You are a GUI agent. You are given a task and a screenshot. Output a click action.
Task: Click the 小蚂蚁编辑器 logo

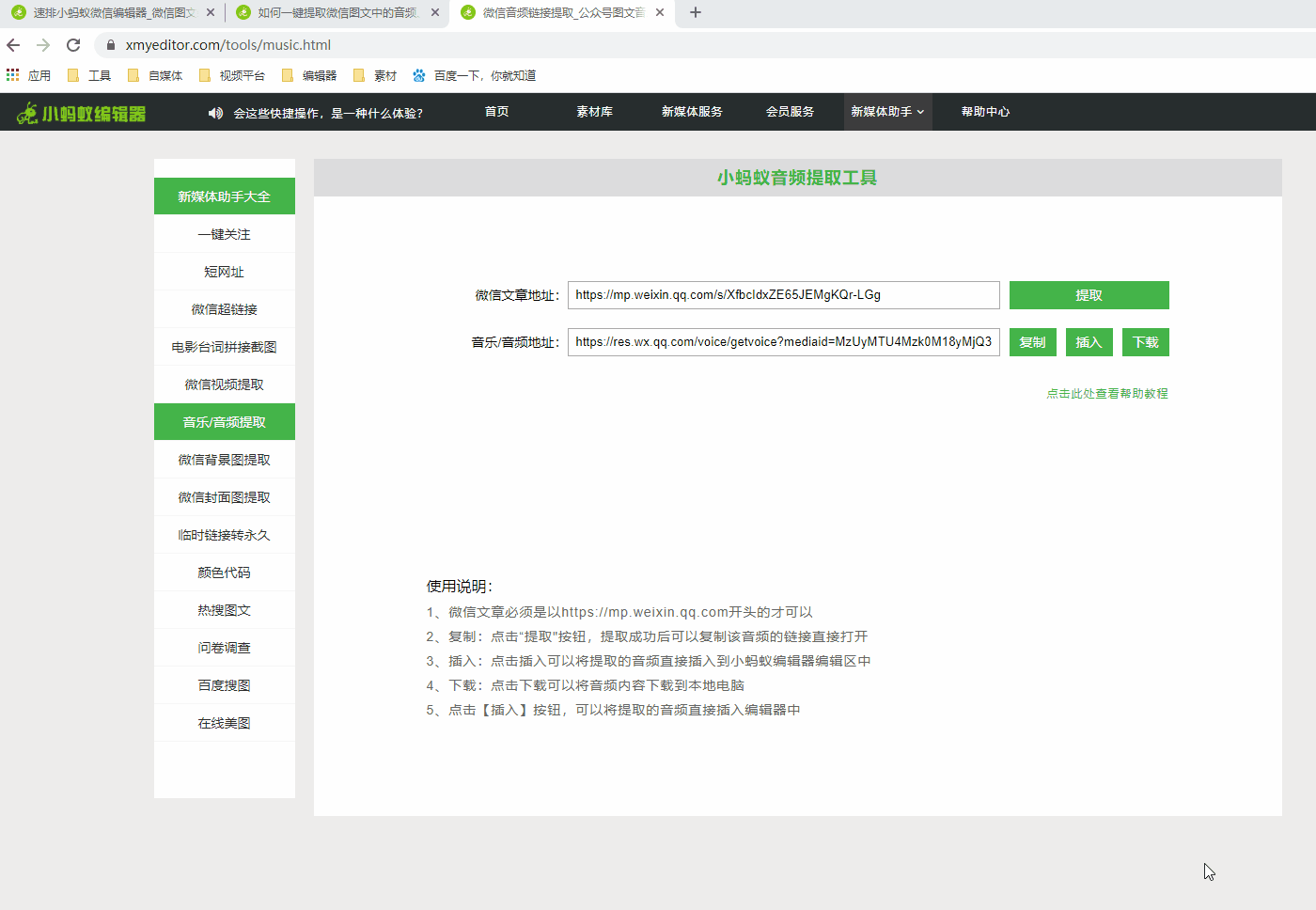82,113
